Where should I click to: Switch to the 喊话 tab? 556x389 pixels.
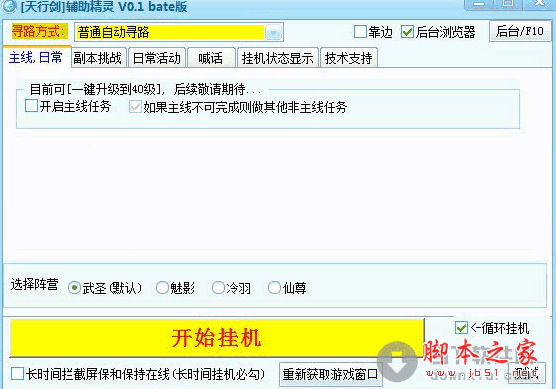click(x=211, y=58)
